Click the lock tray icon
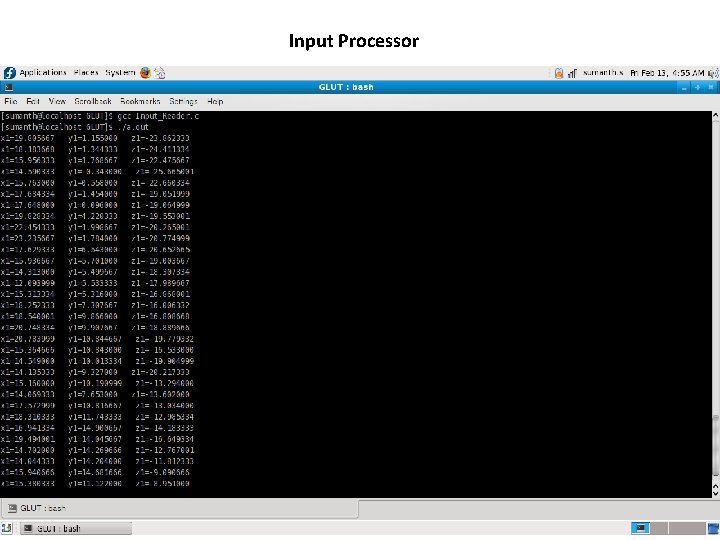Viewport: 720px width, 540px height. pos(559,73)
